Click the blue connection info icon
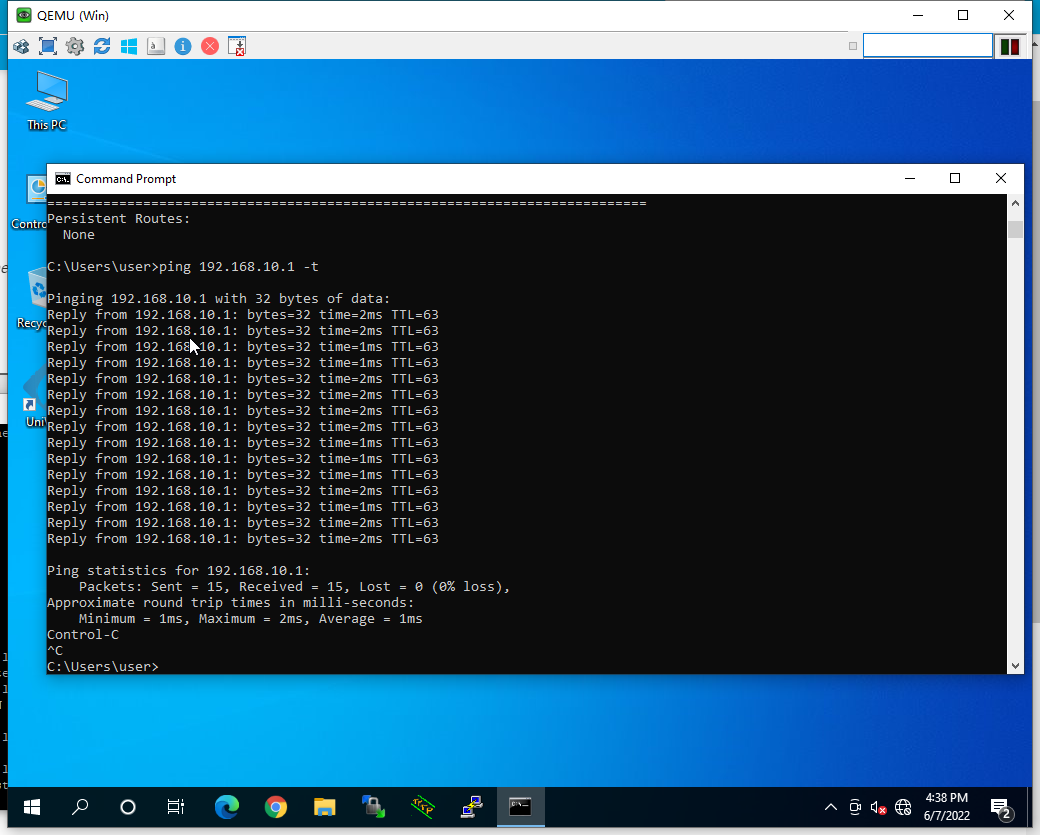The width and height of the screenshot is (1040, 835). [183, 46]
